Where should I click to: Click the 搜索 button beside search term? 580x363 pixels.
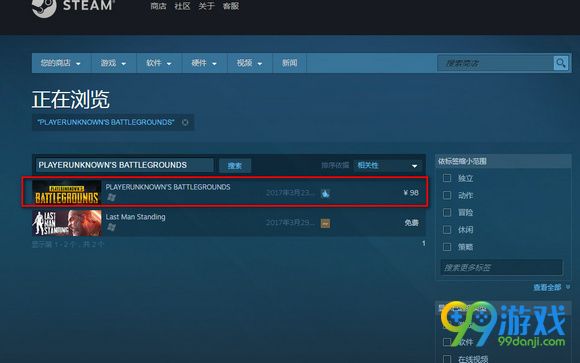(235, 165)
